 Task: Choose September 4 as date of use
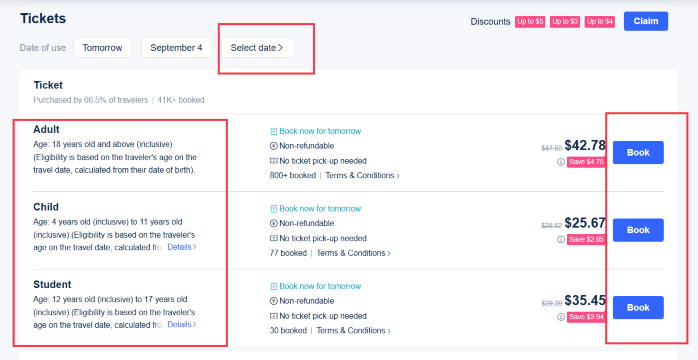click(x=176, y=48)
